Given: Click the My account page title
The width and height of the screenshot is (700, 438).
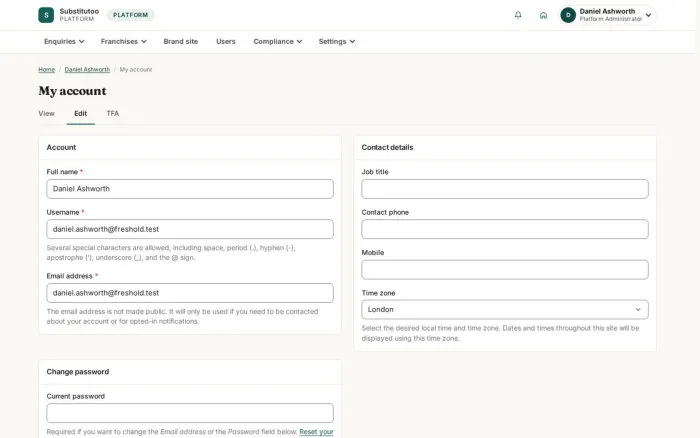Looking at the screenshot, I should click(72, 91).
